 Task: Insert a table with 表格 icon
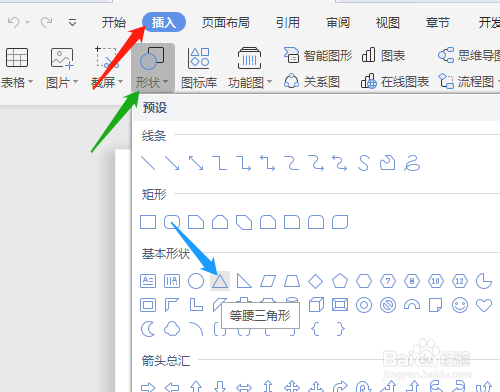[x=17, y=58]
